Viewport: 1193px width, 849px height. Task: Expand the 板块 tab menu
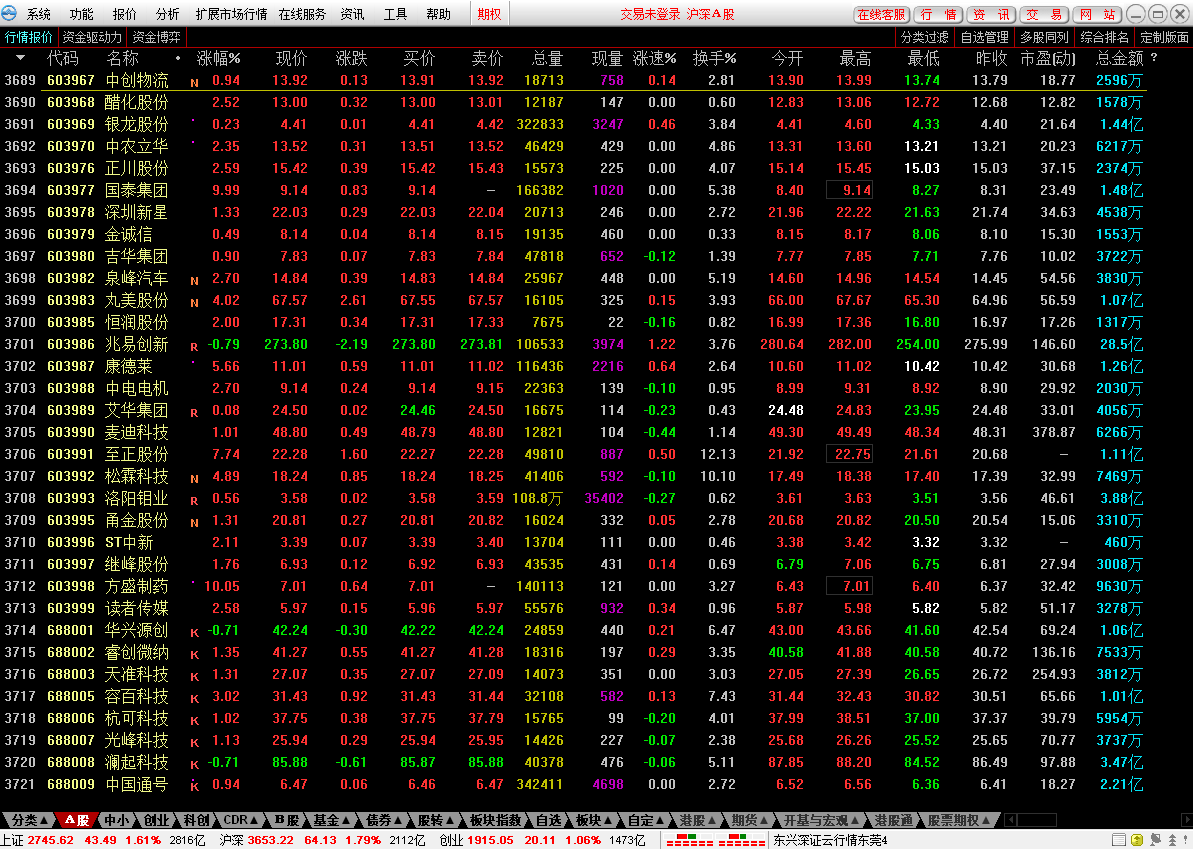click(609, 820)
